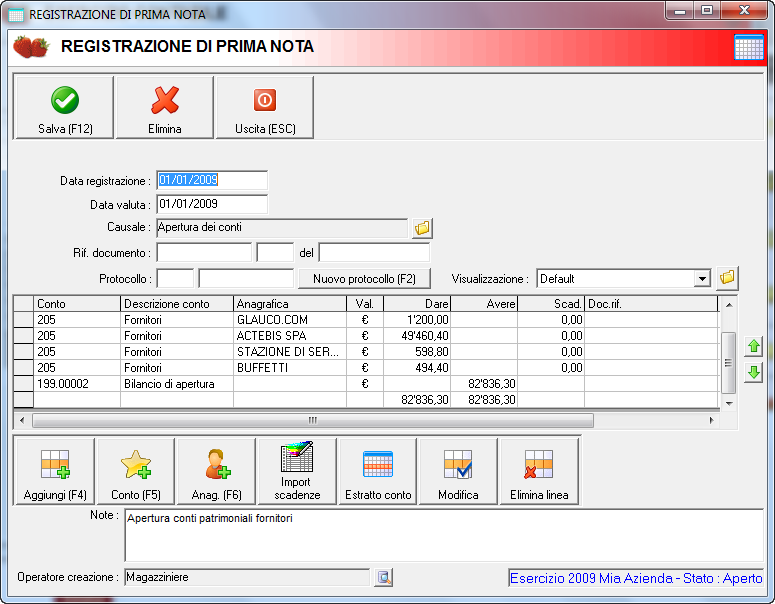Select the ACTEBIS SPA row cell
Viewport: 775px width, 604px height.
(x=290, y=336)
